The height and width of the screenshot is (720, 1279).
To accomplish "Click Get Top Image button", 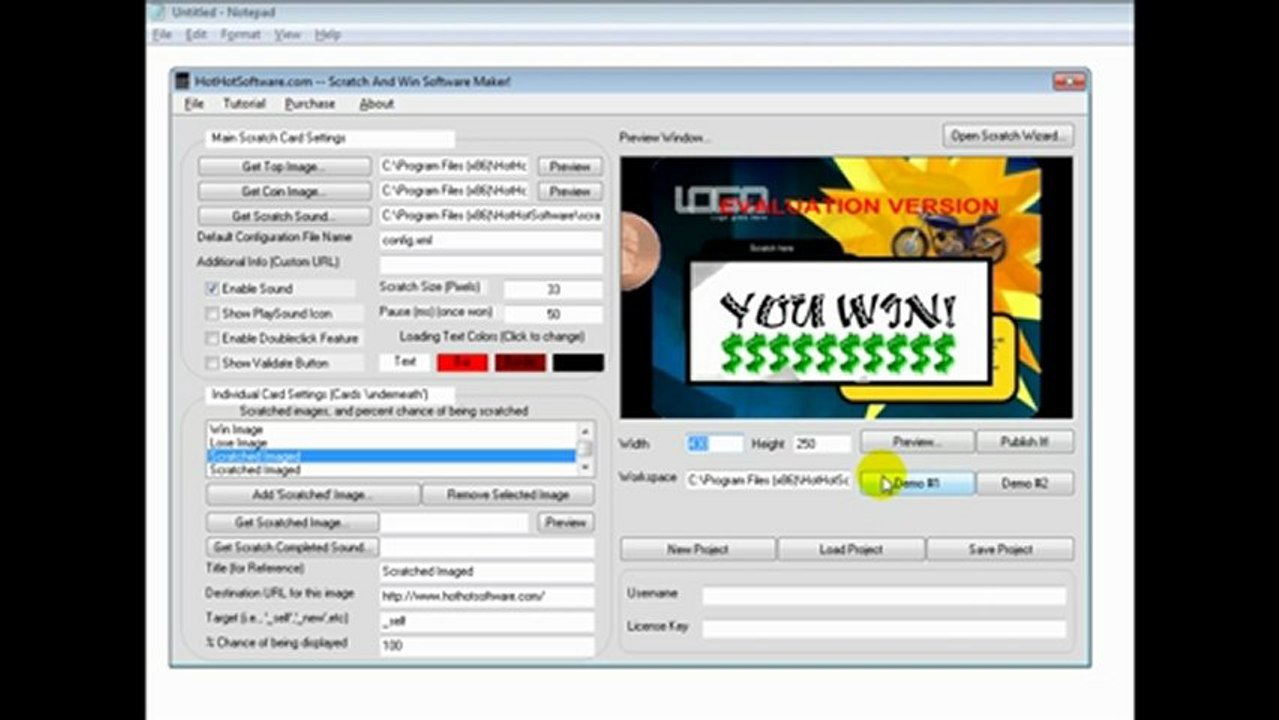I will pos(284,166).
